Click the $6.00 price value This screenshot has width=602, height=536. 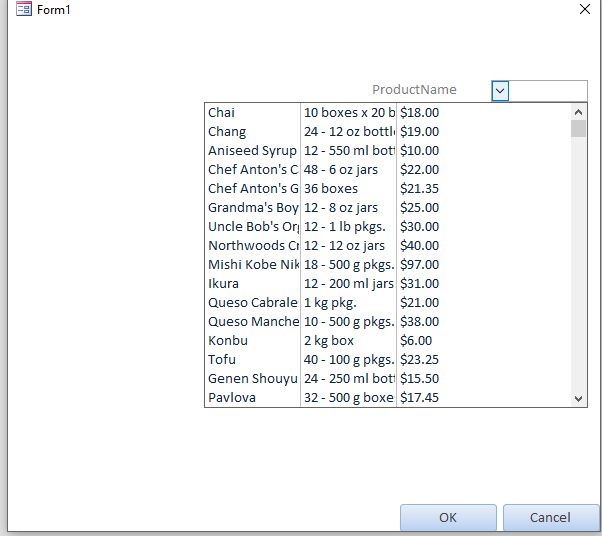pos(416,341)
